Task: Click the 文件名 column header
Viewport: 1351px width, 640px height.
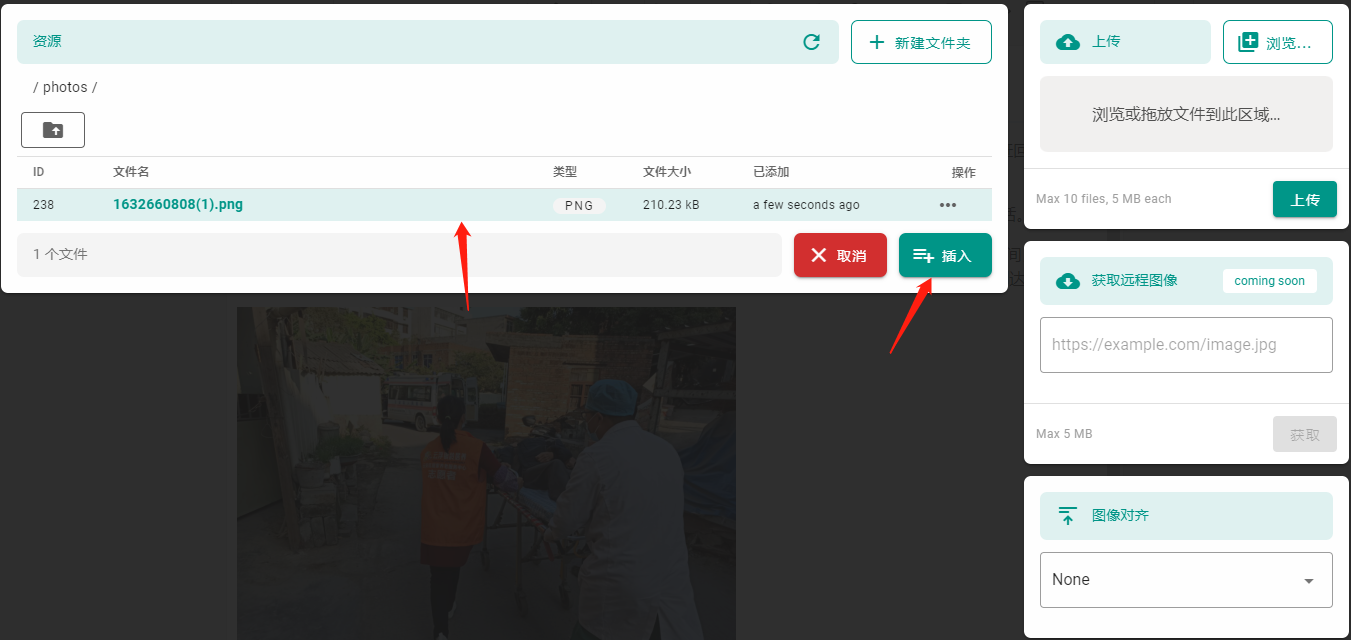Action: [x=131, y=172]
